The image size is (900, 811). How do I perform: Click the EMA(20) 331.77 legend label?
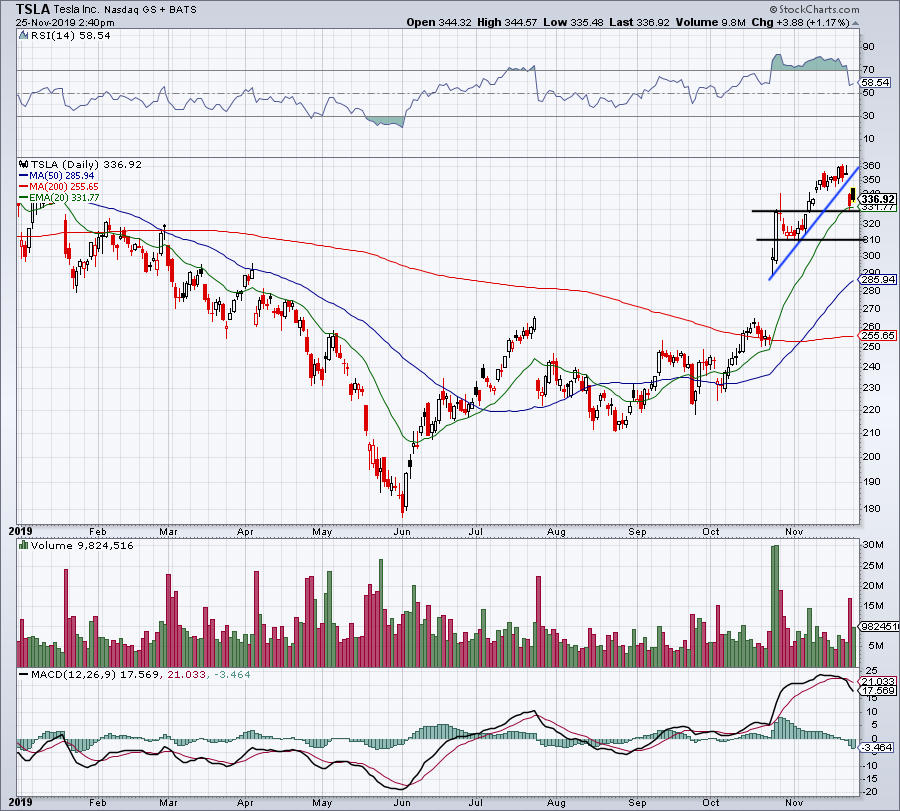point(64,198)
